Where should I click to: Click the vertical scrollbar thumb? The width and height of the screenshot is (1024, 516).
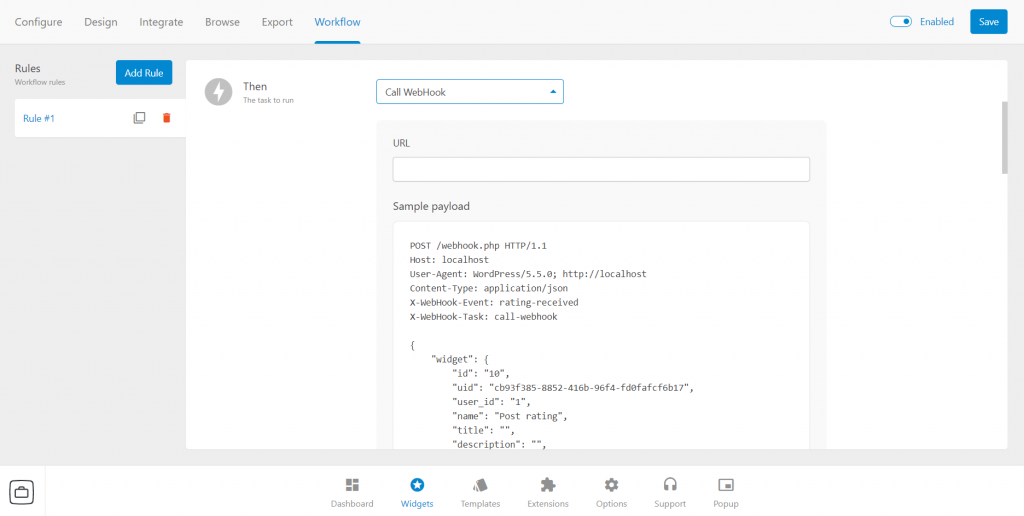[x=1004, y=137]
